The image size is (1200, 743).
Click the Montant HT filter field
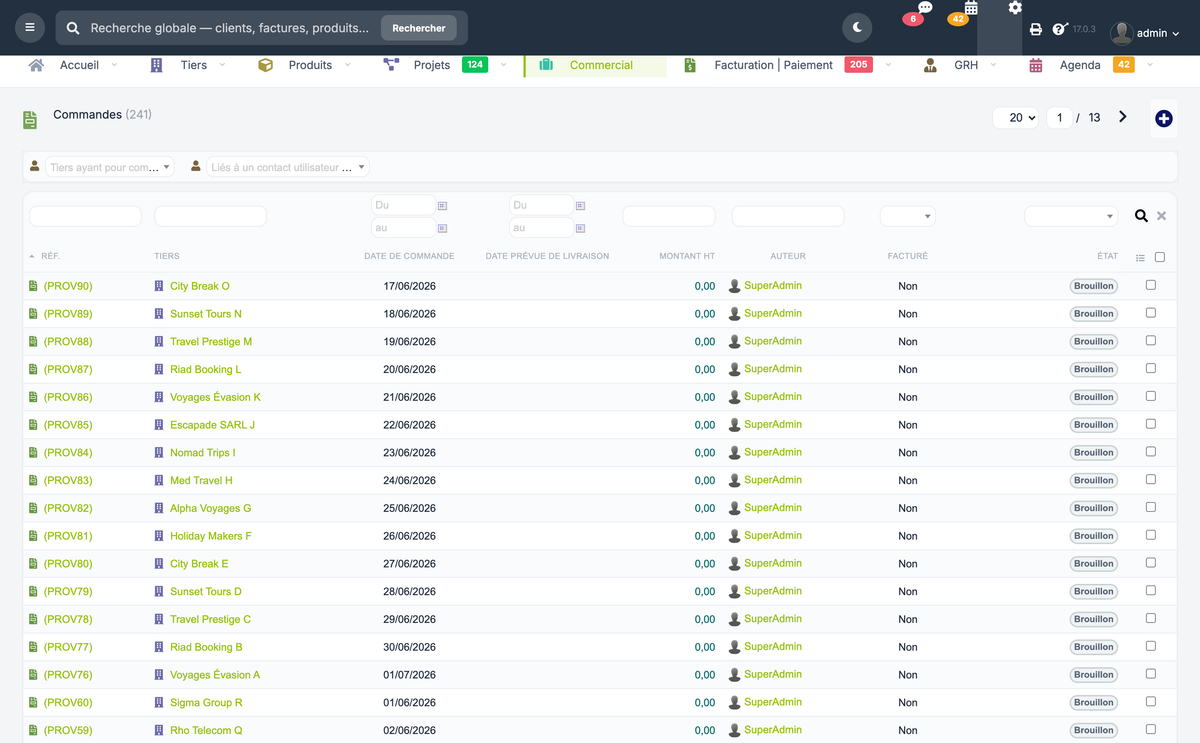click(669, 216)
